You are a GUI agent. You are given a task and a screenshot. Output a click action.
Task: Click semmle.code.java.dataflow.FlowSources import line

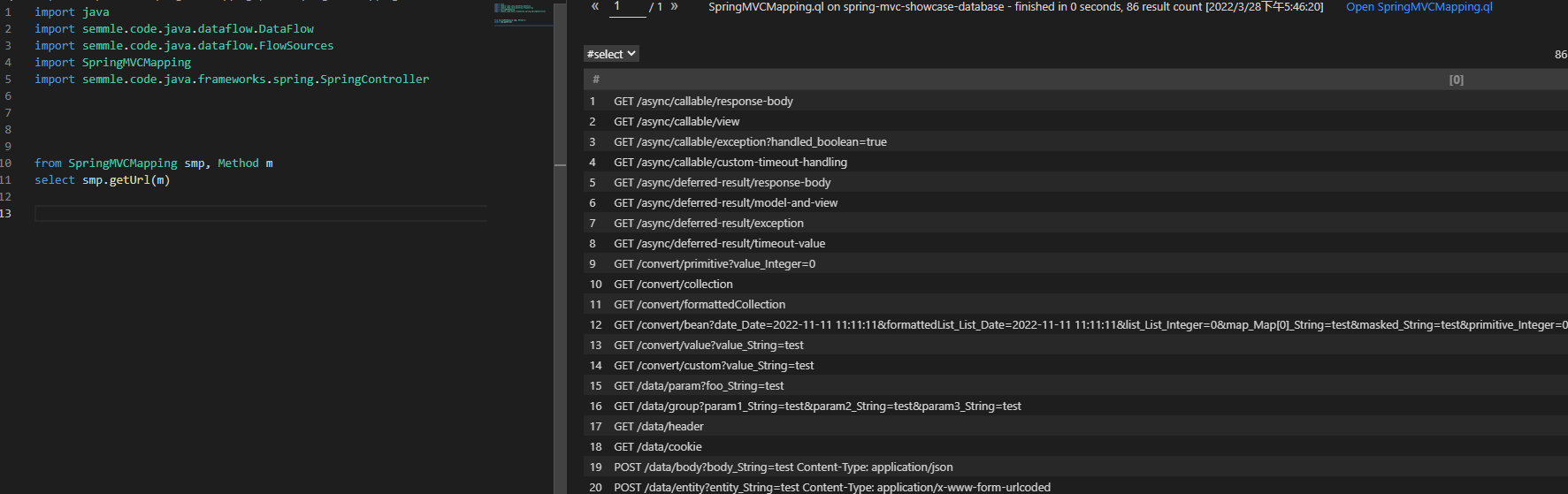click(184, 45)
